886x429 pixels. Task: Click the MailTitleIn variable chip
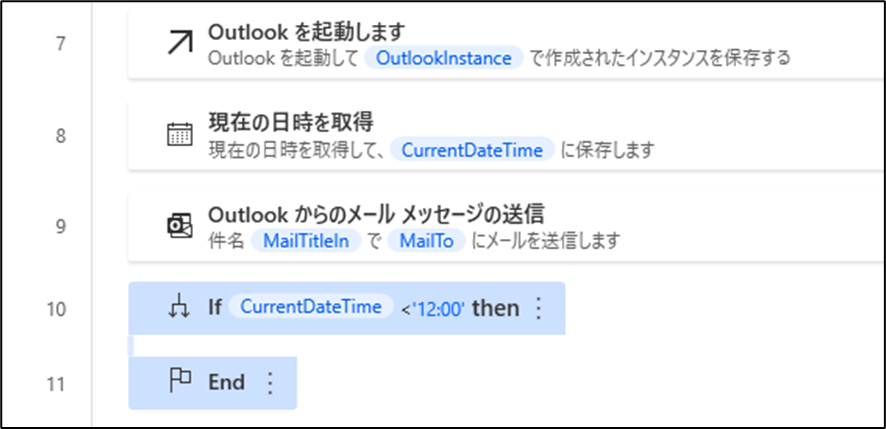306,241
